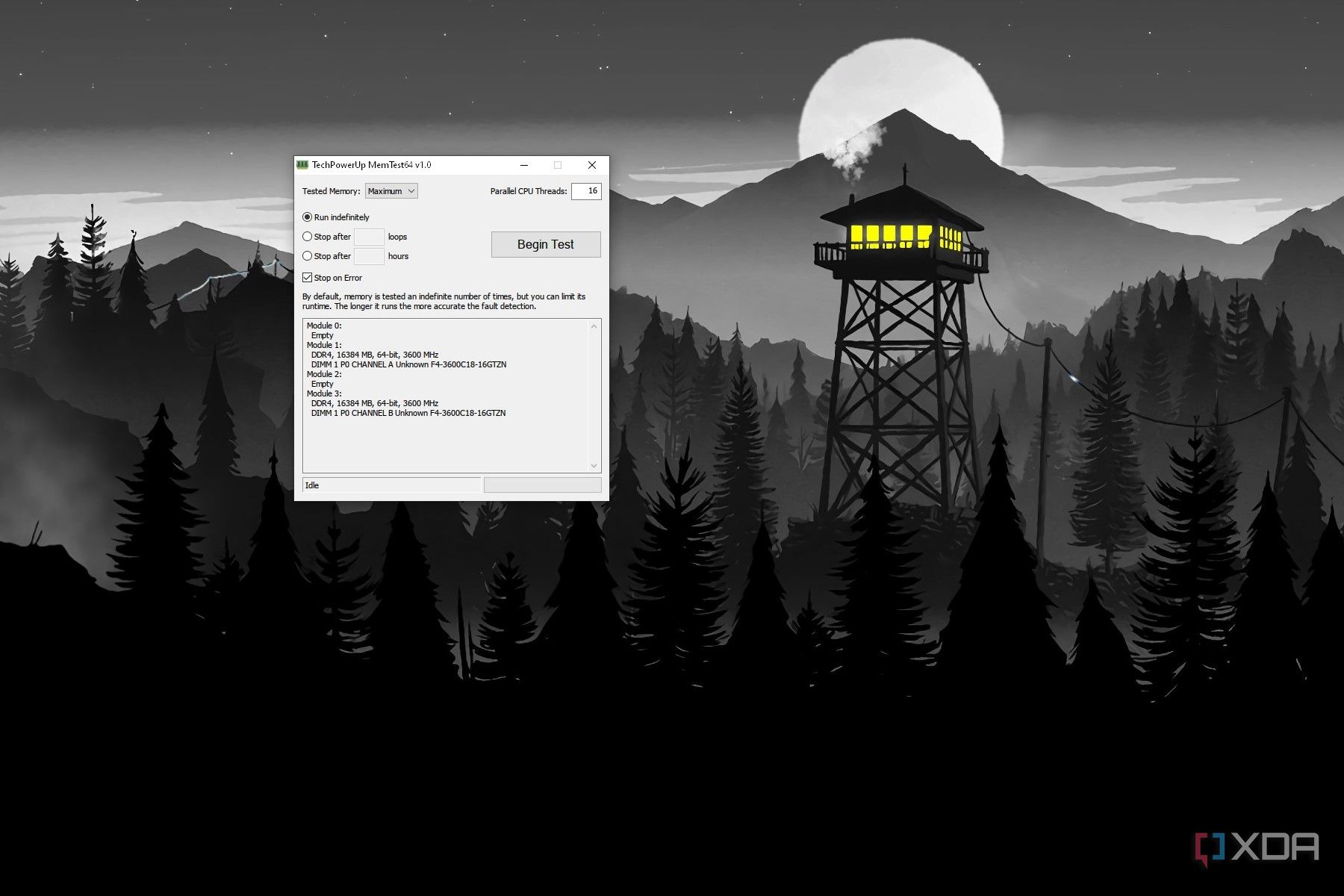Focus the Parallel CPU Threads field

[x=586, y=191]
